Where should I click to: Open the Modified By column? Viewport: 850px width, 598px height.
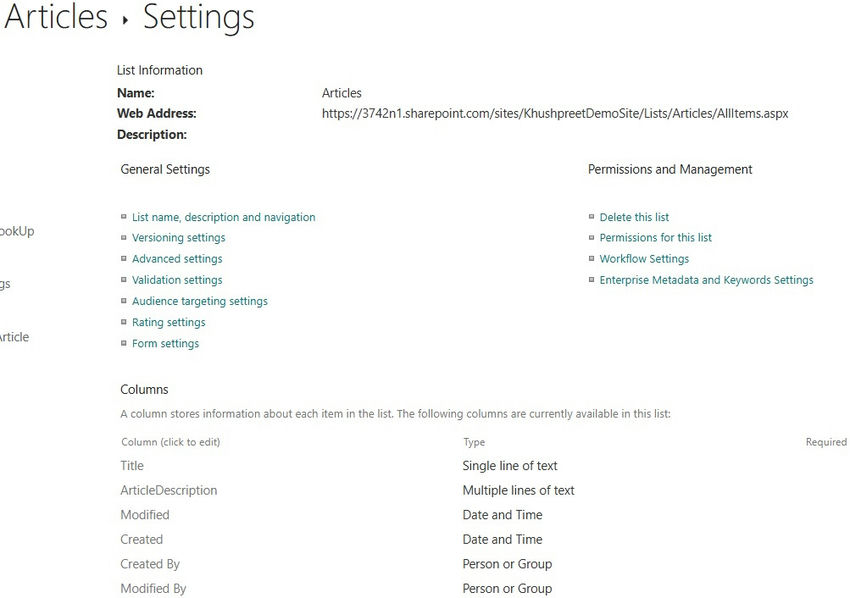pos(153,589)
